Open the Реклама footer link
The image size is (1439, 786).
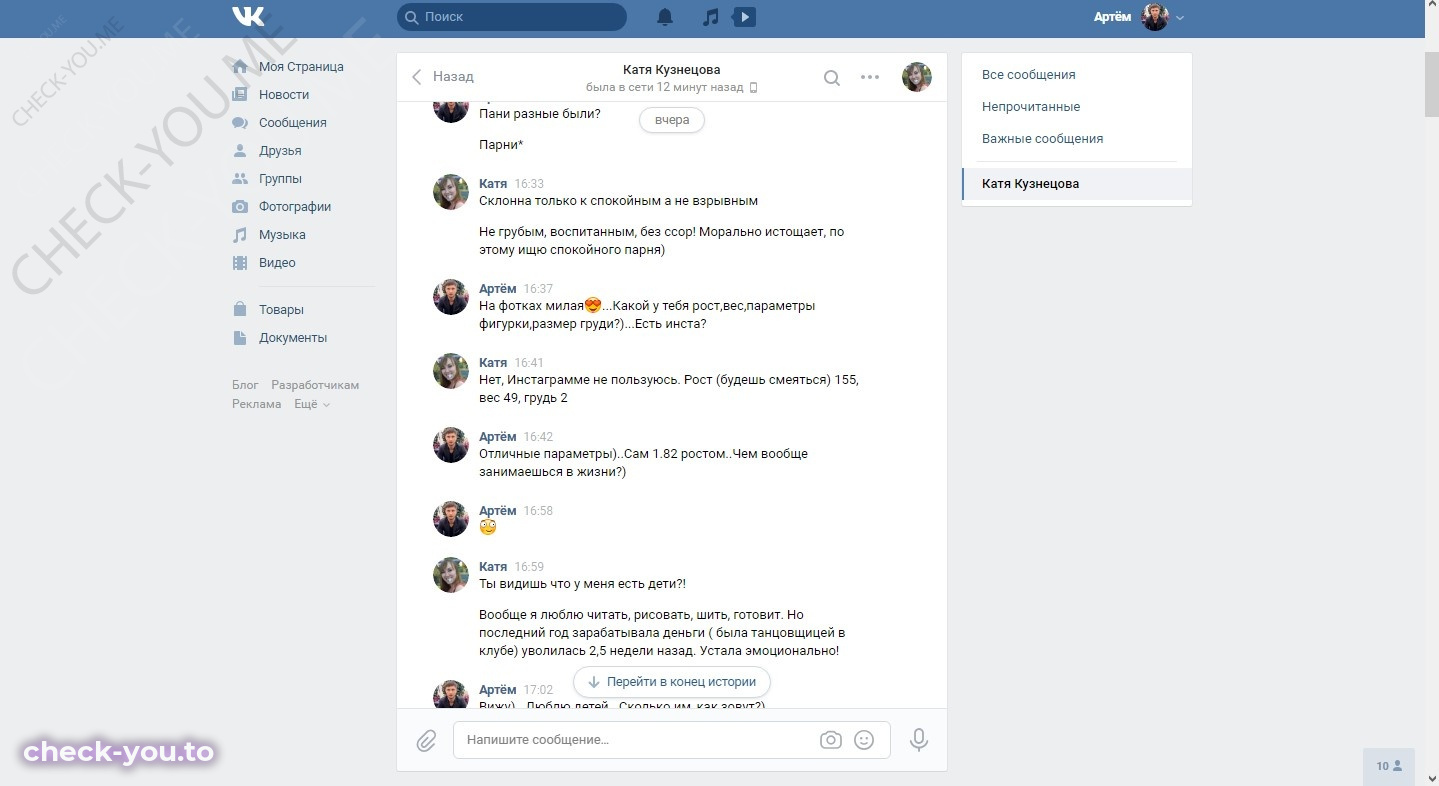(257, 404)
